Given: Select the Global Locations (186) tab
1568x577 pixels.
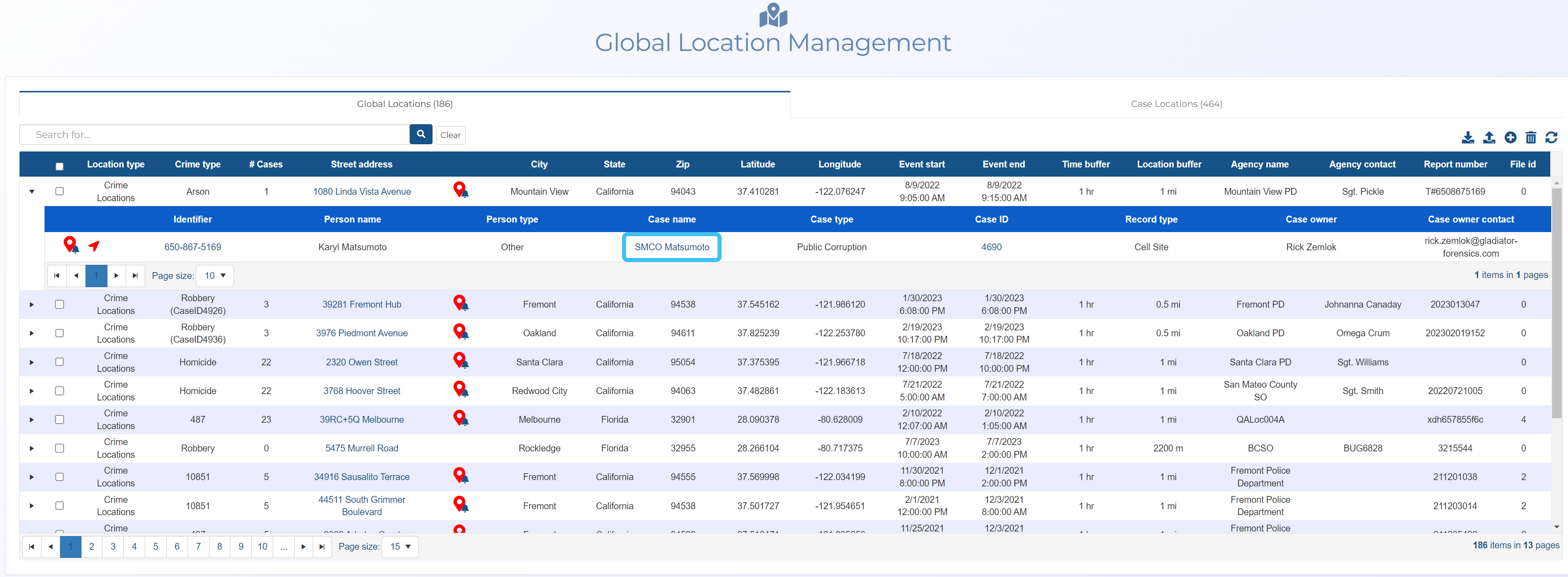Looking at the screenshot, I should tap(404, 104).
